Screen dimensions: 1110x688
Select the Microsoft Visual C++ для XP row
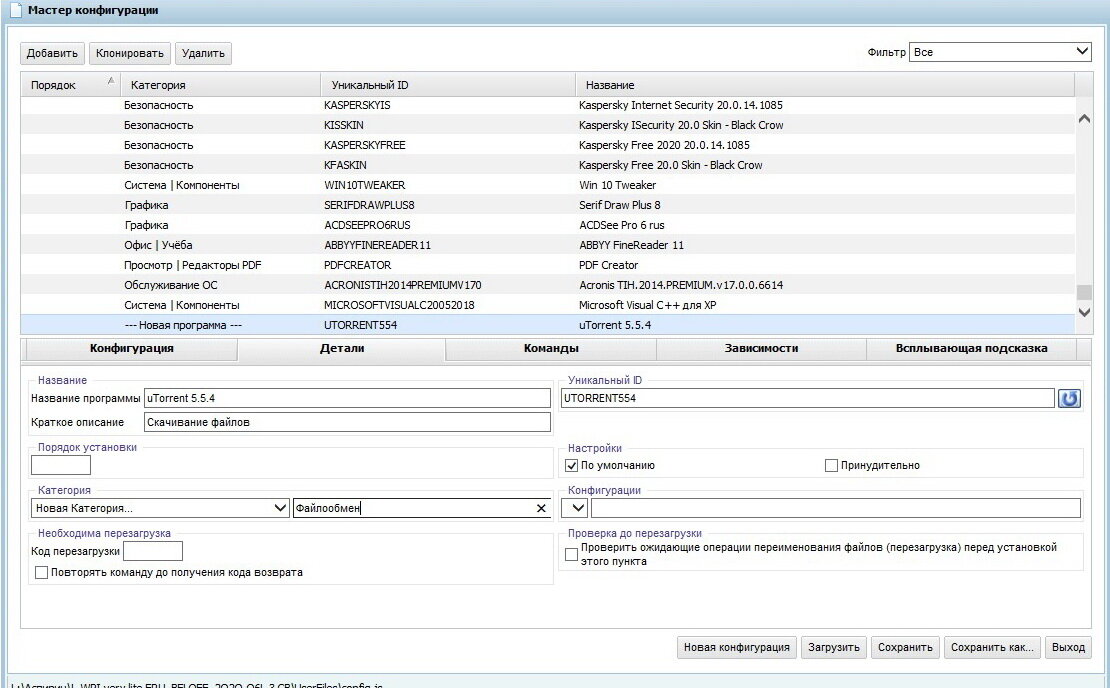(x=547, y=305)
